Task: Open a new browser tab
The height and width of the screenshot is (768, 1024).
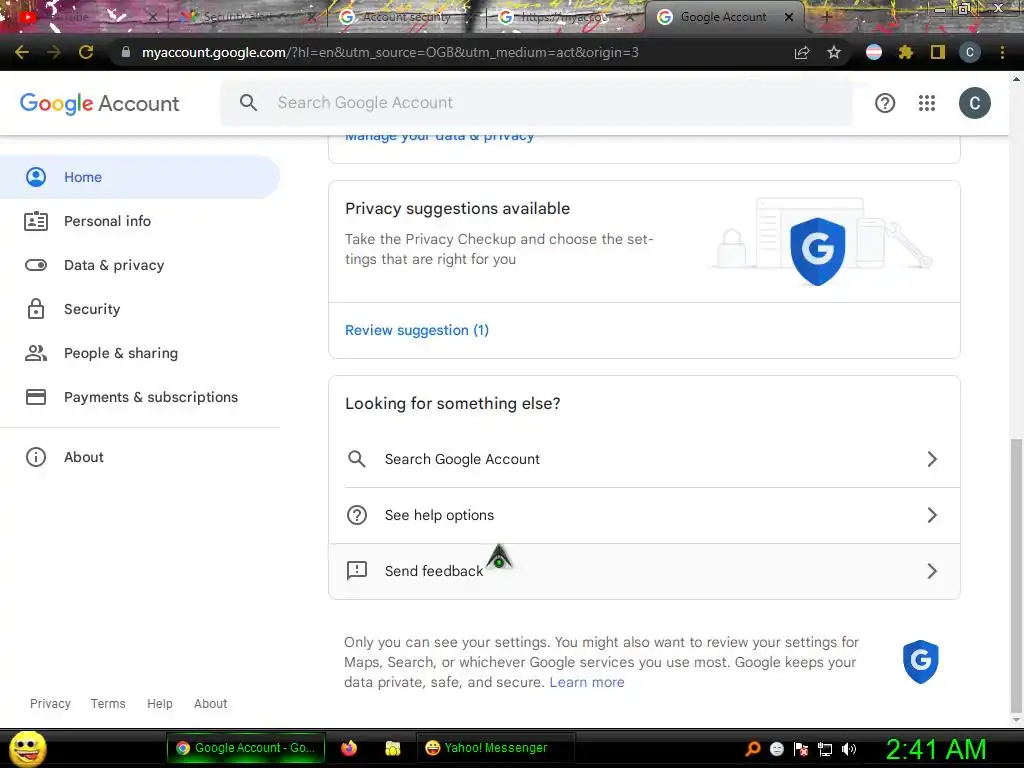Action: (x=826, y=17)
